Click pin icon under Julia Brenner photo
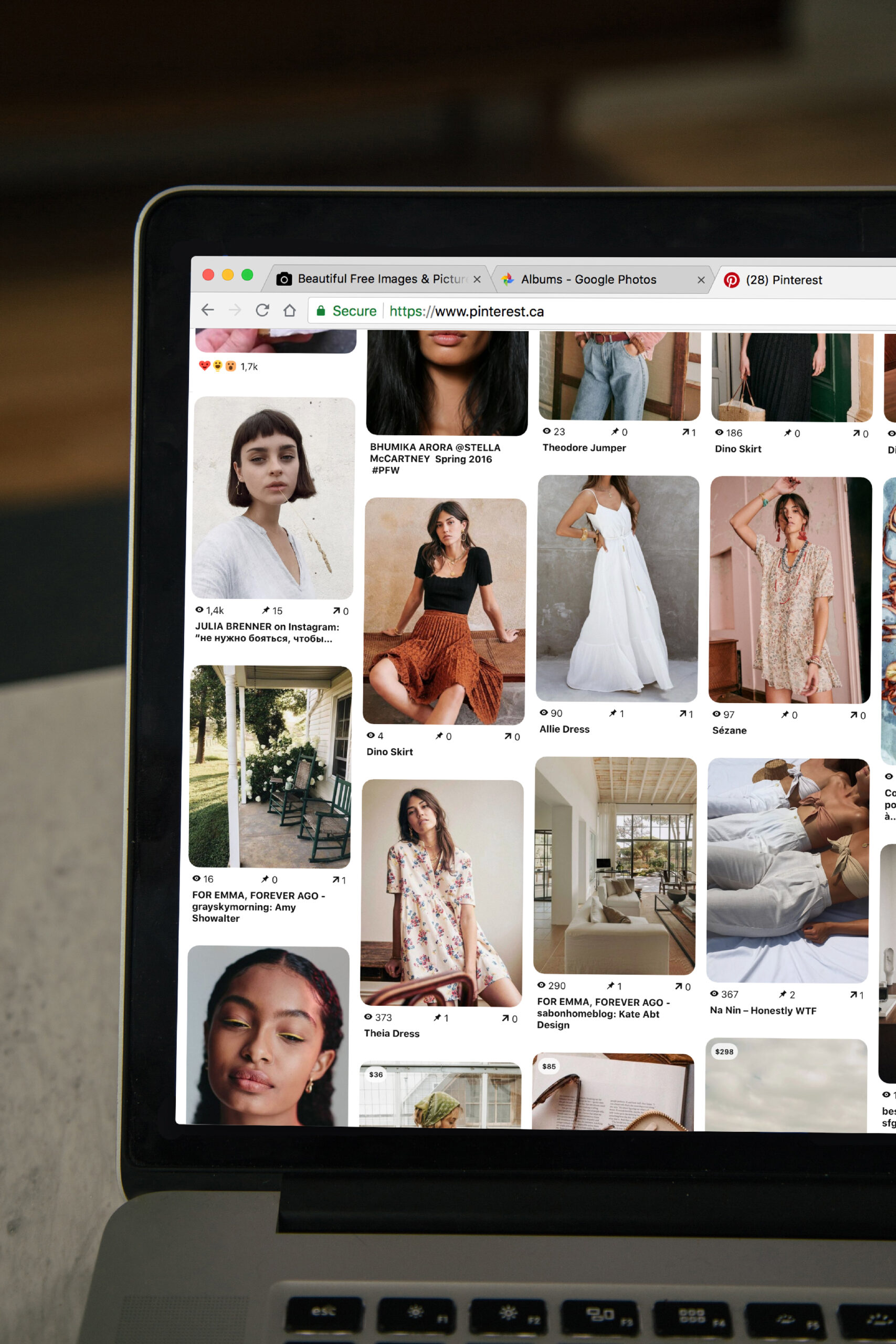The width and height of the screenshot is (896, 1344). pyautogui.click(x=266, y=610)
